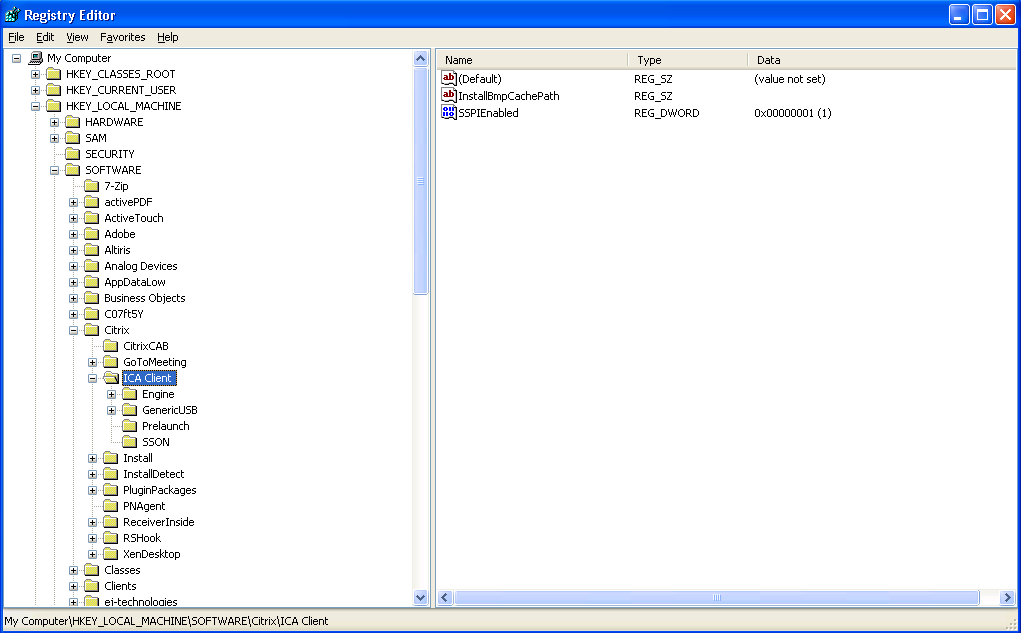Click the HKEY_LOCAL_MACHINE folder icon
This screenshot has width=1021, height=633.
pyautogui.click(x=54, y=106)
